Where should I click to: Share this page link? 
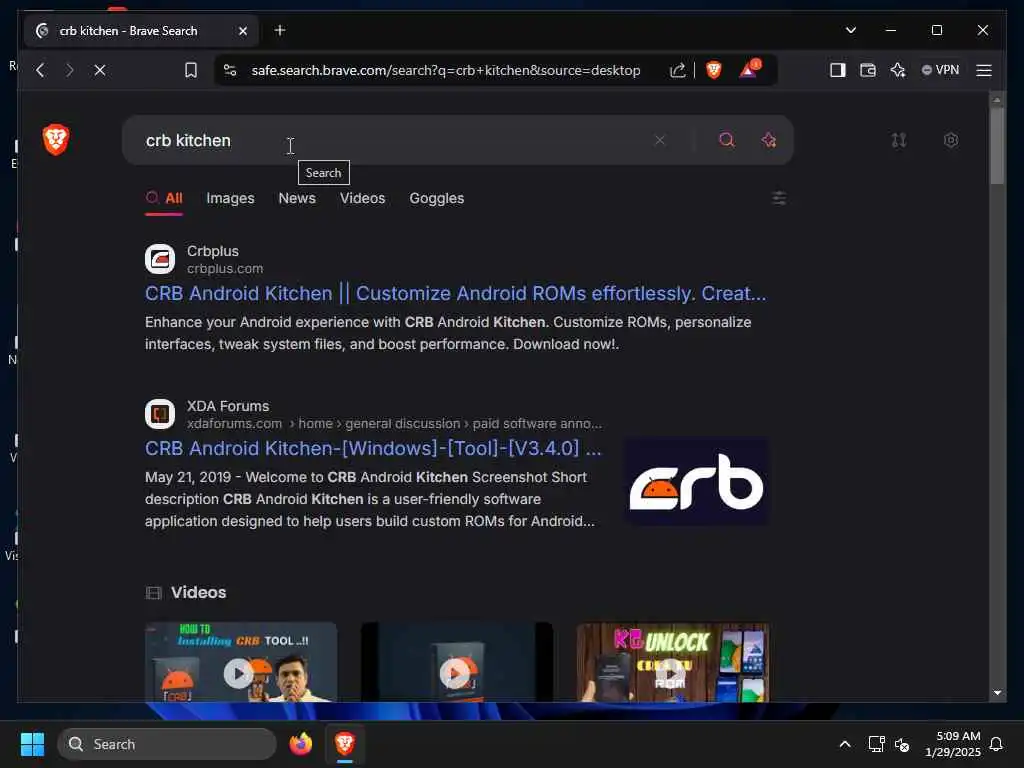click(x=678, y=70)
